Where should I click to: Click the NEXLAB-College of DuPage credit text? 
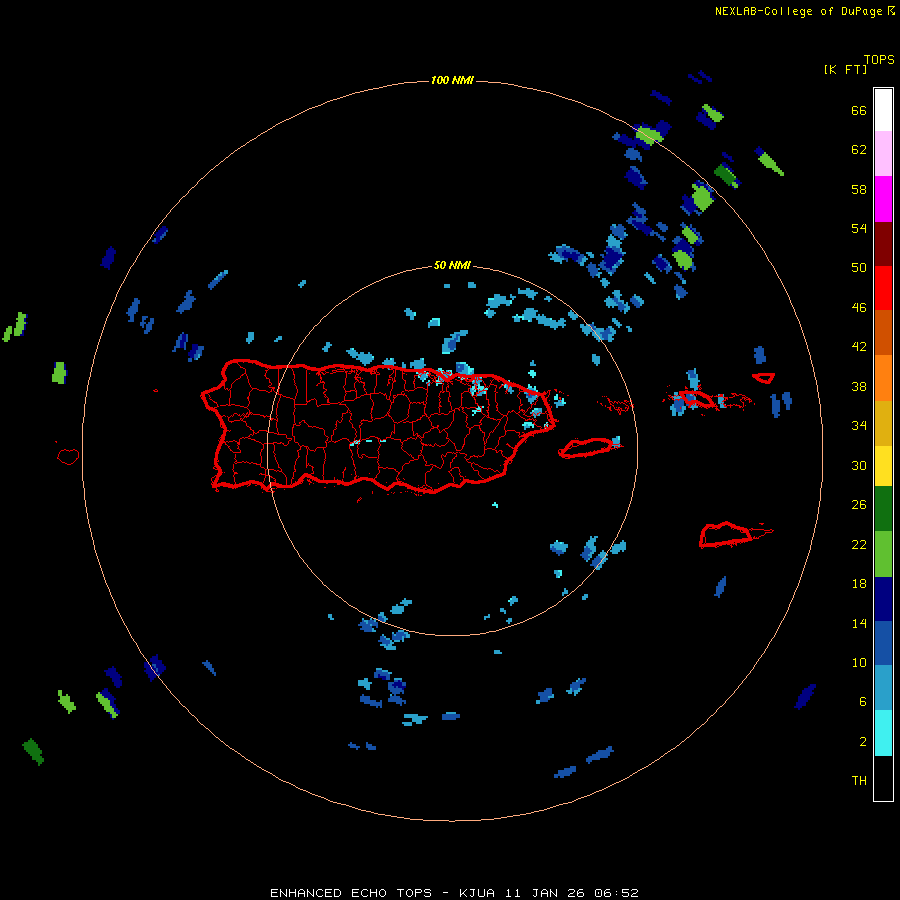[798, 11]
